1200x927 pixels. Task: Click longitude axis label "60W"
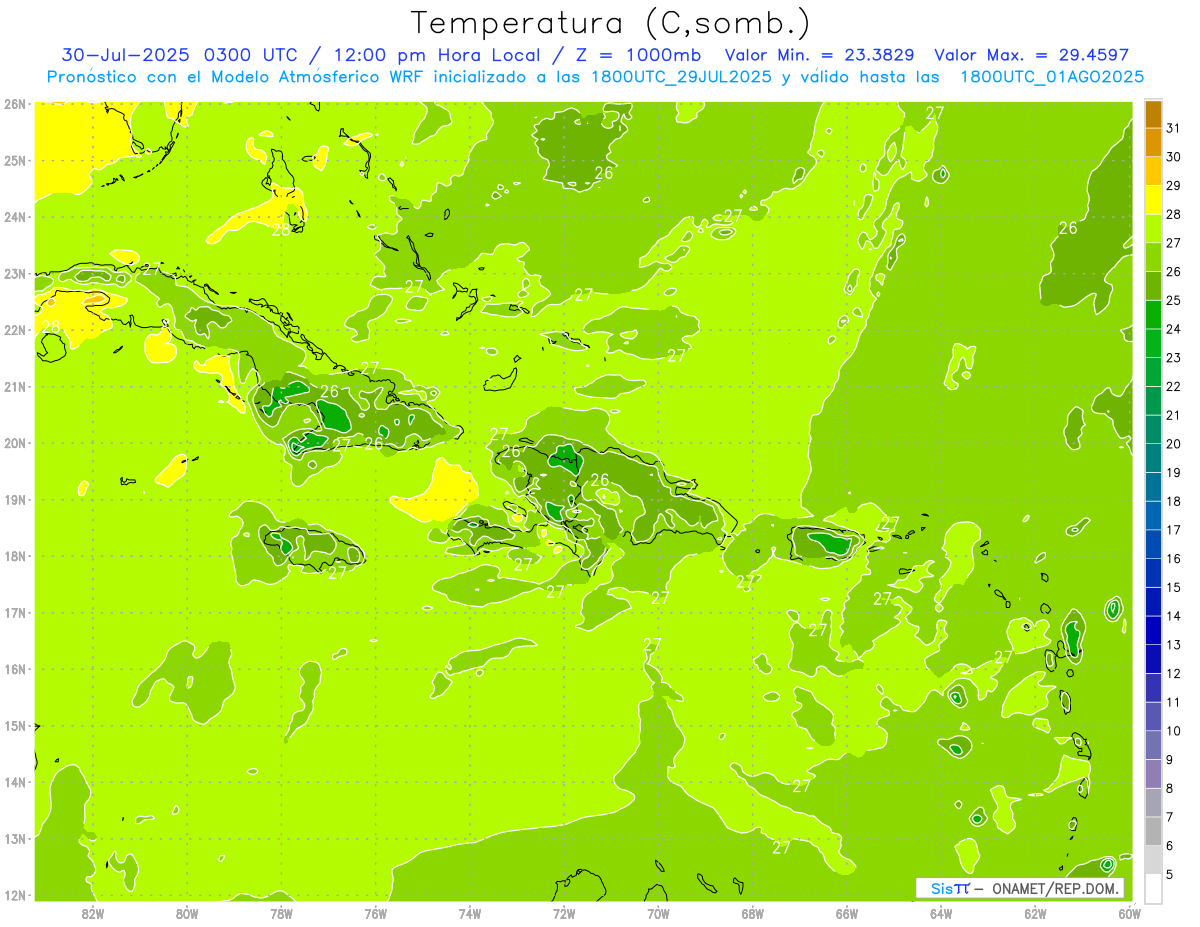[x=1129, y=913]
